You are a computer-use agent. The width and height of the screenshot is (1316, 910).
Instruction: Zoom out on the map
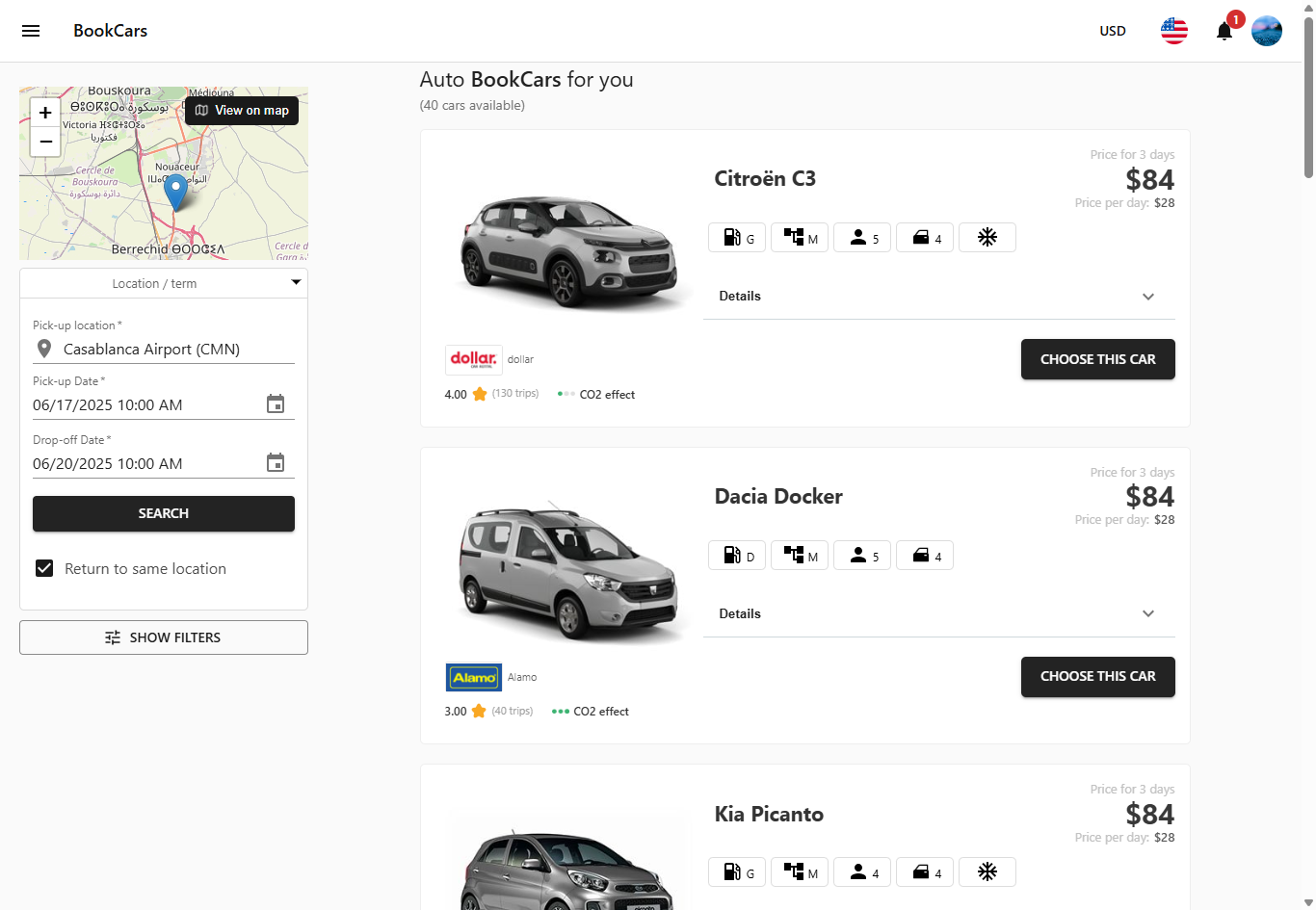pos(45,142)
